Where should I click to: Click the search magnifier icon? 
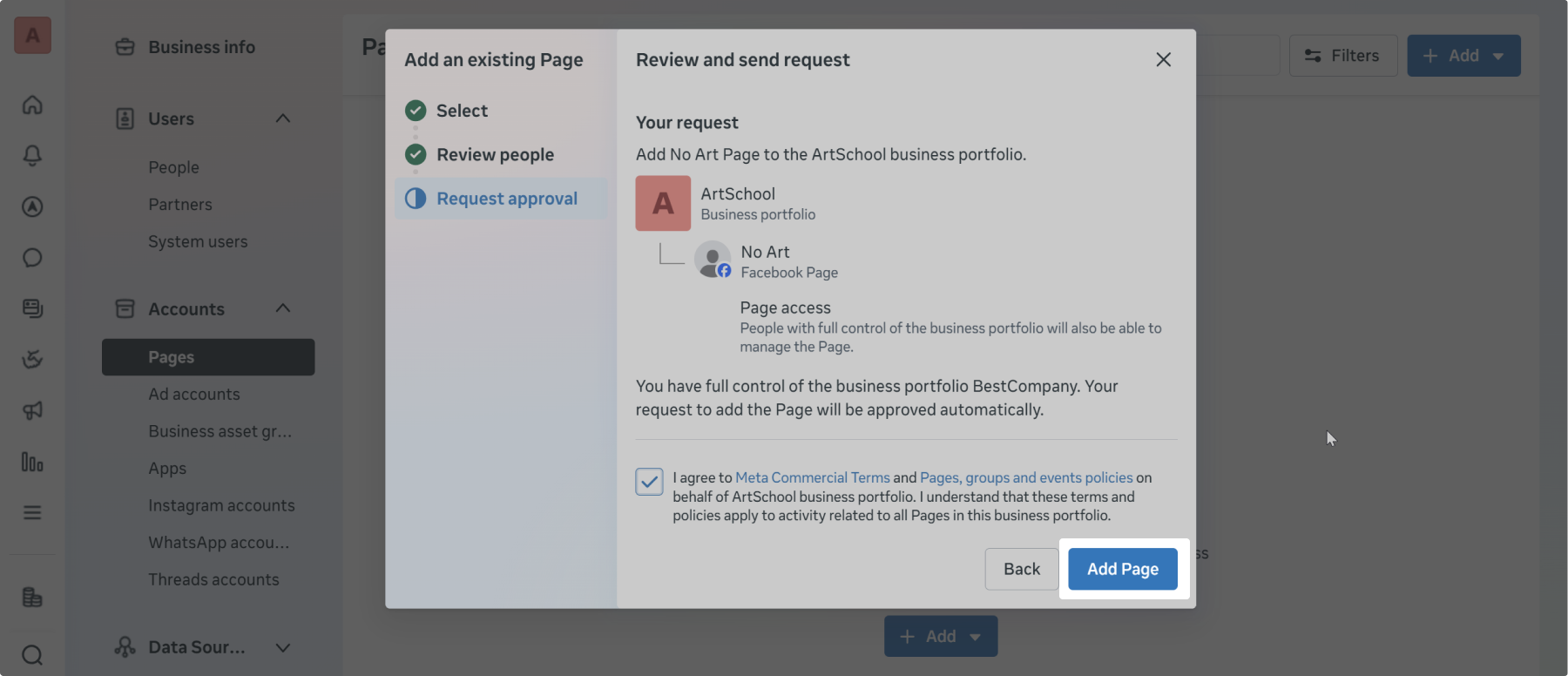click(x=32, y=655)
